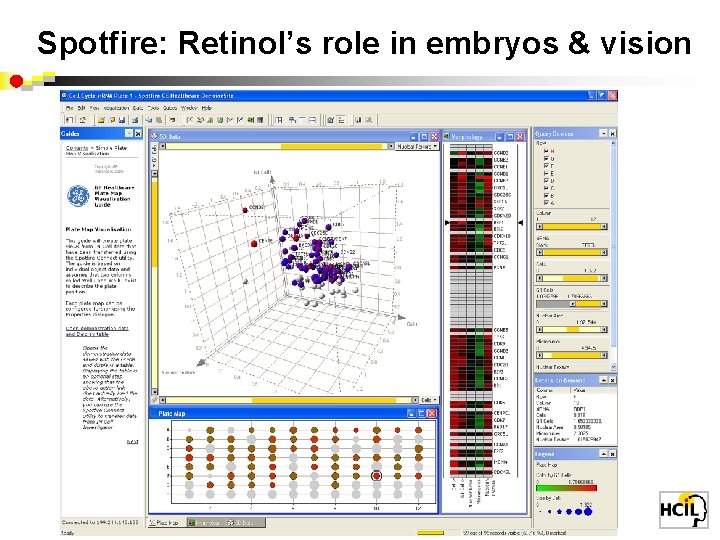Click the next link in Guides panel
The height and width of the screenshot is (540, 720).
point(132,442)
